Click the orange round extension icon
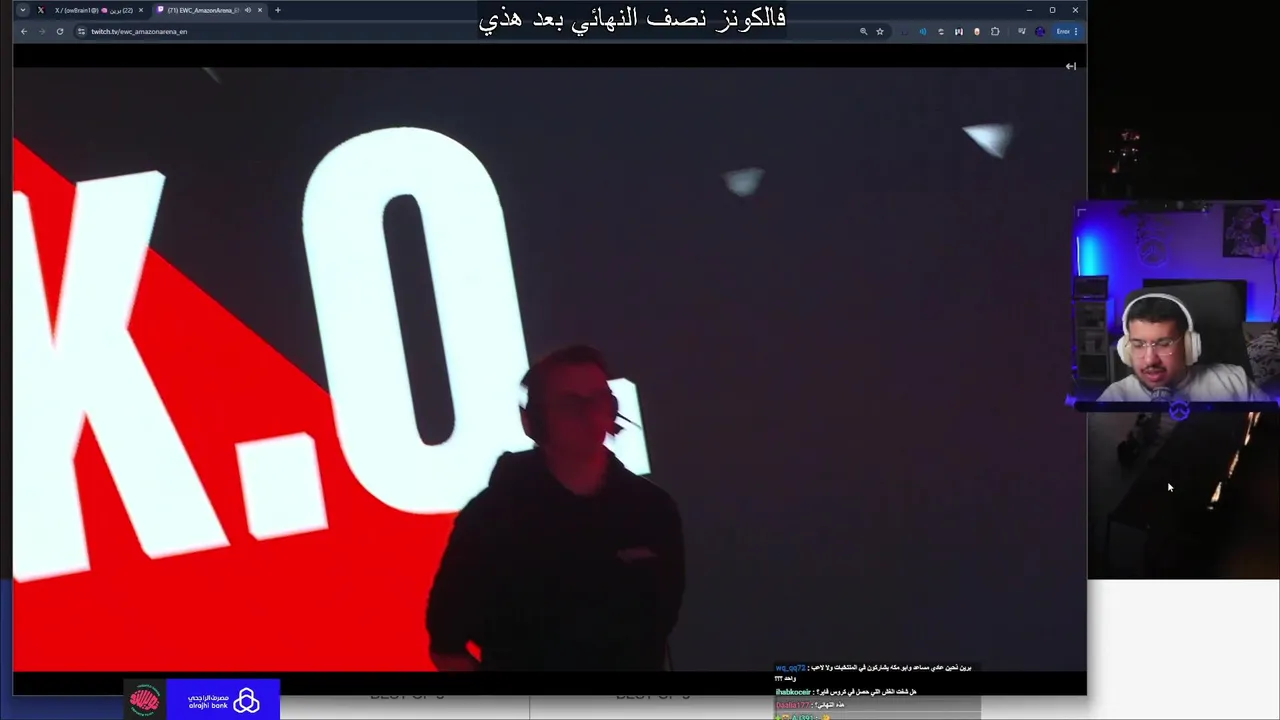This screenshot has width=1280, height=720. [977, 31]
